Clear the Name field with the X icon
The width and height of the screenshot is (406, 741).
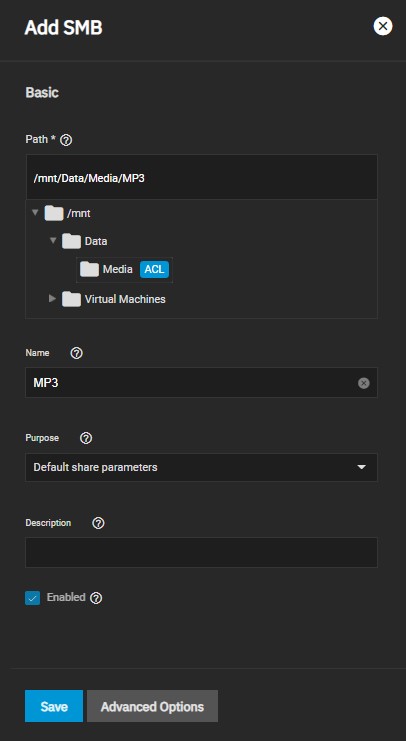click(x=363, y=383)
